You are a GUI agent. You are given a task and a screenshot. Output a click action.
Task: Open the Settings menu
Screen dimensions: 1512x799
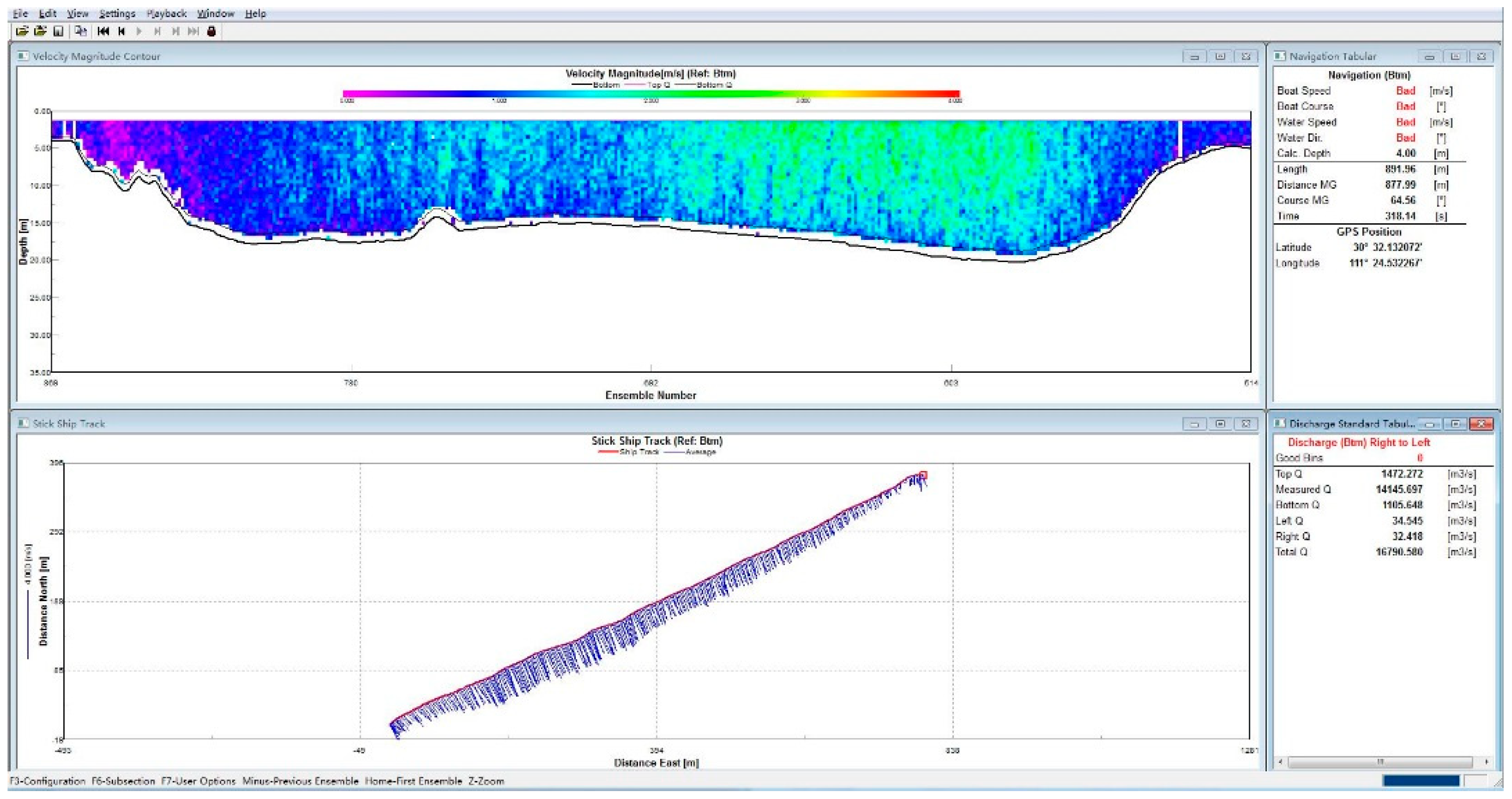tap(117, 13)
